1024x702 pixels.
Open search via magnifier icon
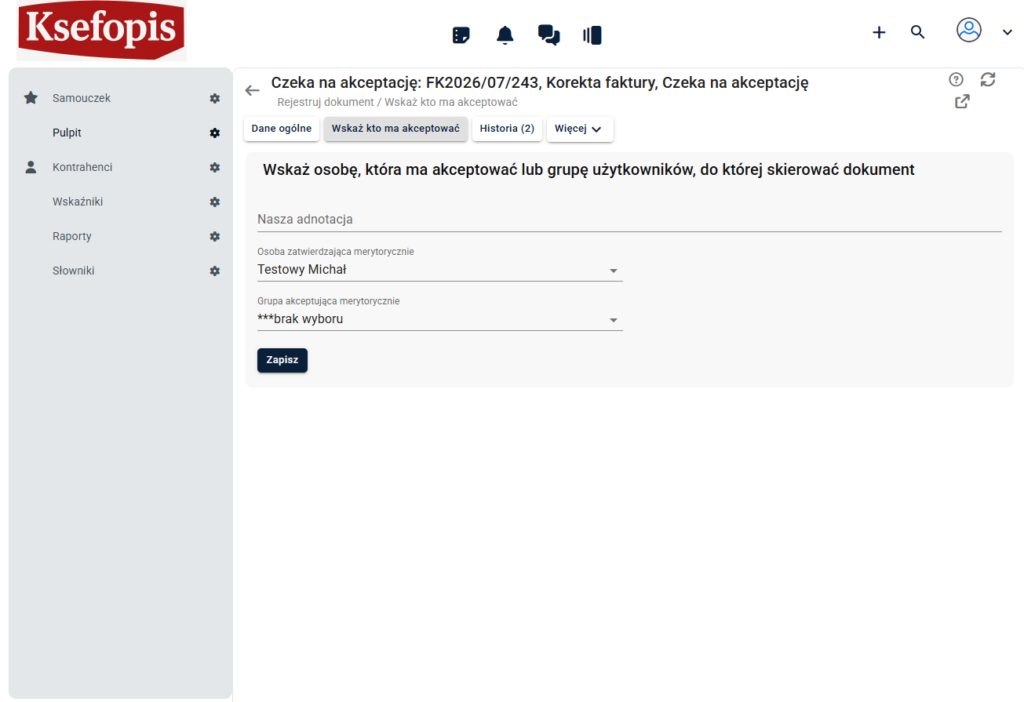tap(918, 32)
